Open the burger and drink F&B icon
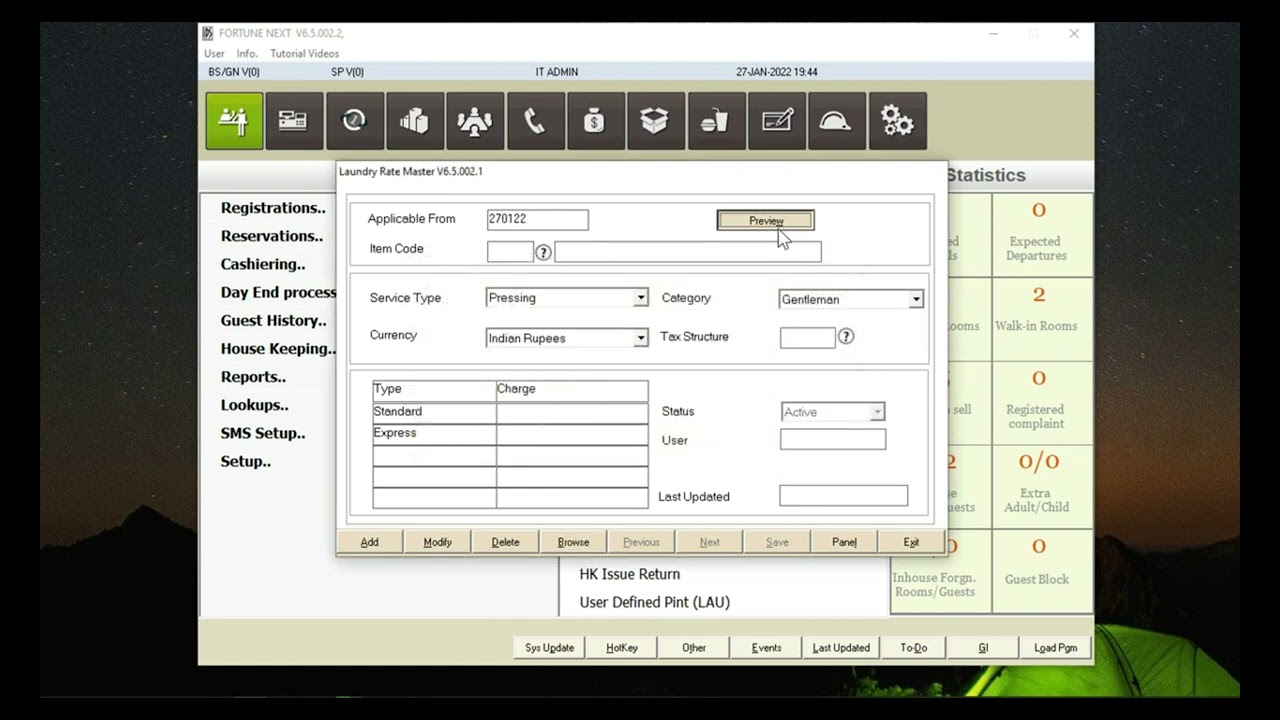The width and height of the screenshot is (1280, 720). (x=716, y=121)
